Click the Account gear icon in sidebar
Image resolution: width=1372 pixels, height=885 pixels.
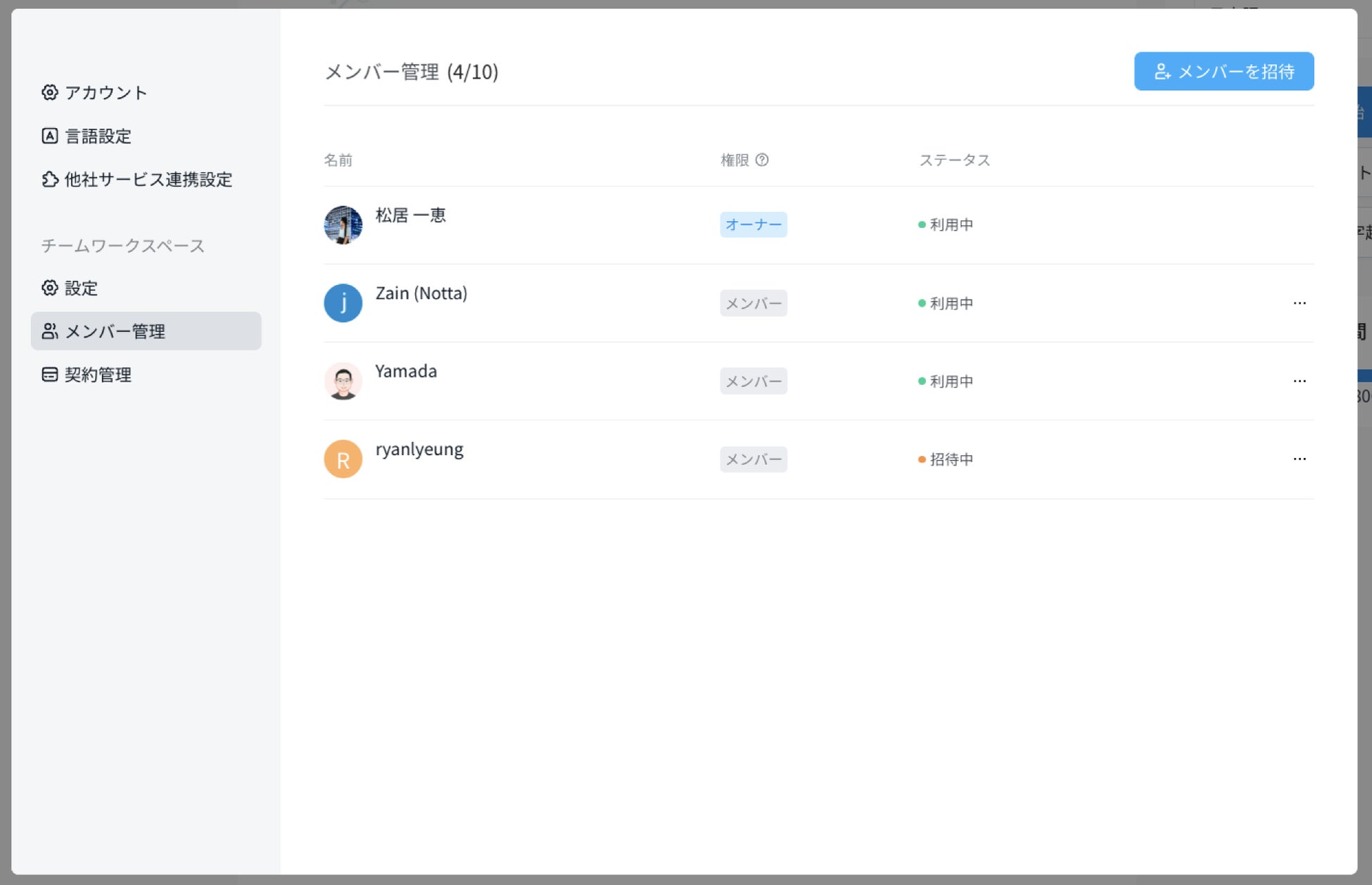[49, 92]
